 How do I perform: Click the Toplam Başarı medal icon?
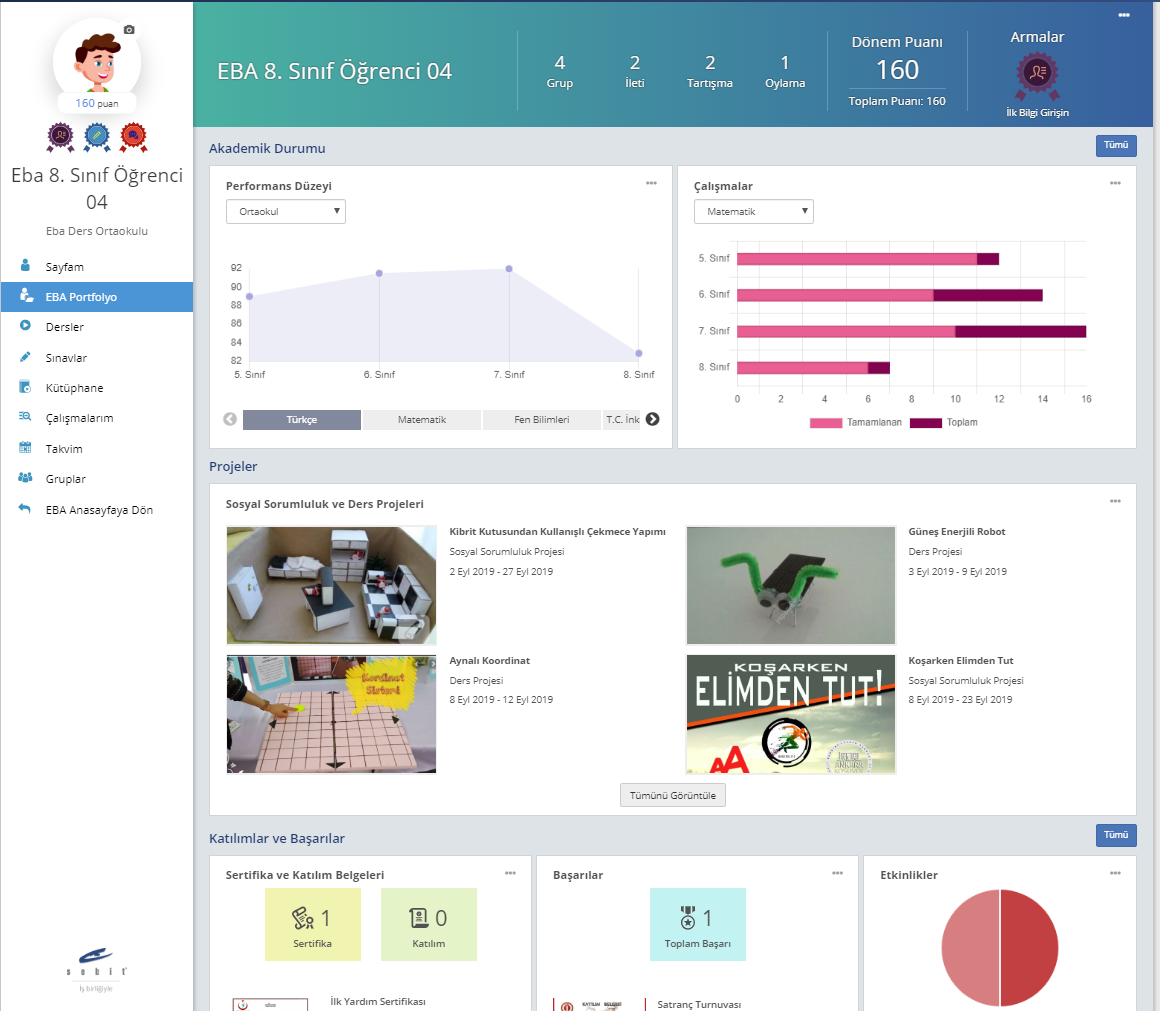coord(688,918)
